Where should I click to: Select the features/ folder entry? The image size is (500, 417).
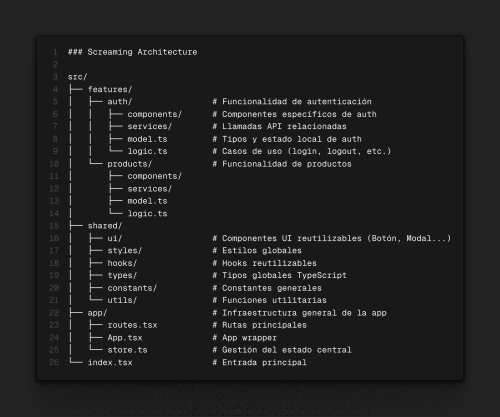110,89
